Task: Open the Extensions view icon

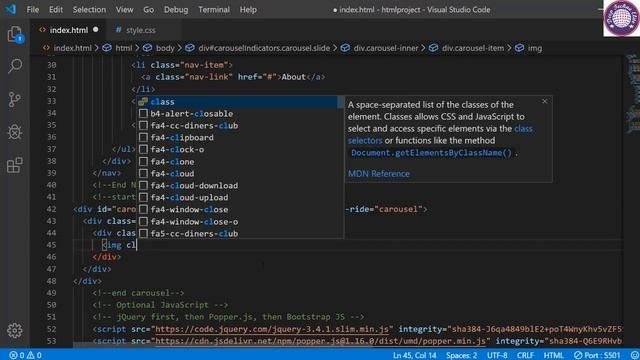Action: pos(15,165)
